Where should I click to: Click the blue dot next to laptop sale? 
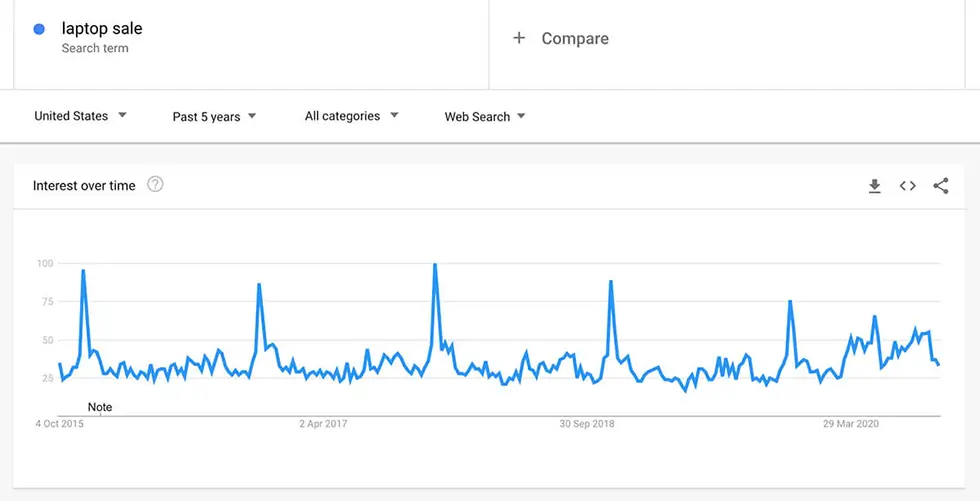click(39, 29)
